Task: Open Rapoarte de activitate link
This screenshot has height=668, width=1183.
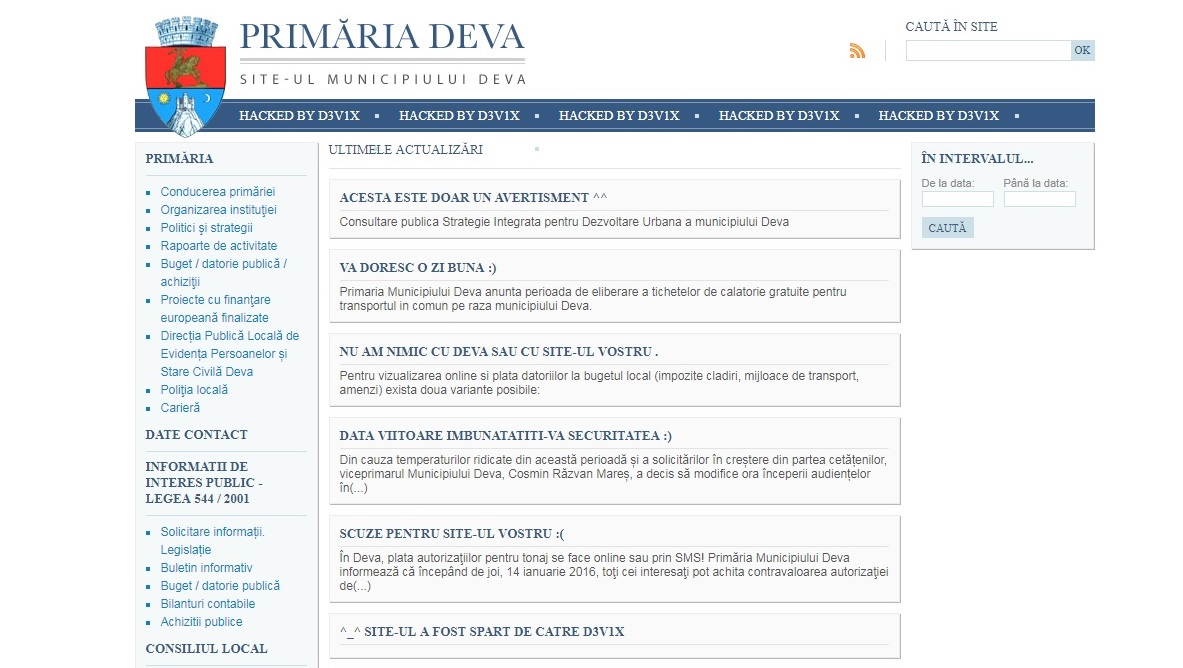Action: pyautogui.click(x=218, y=246)
